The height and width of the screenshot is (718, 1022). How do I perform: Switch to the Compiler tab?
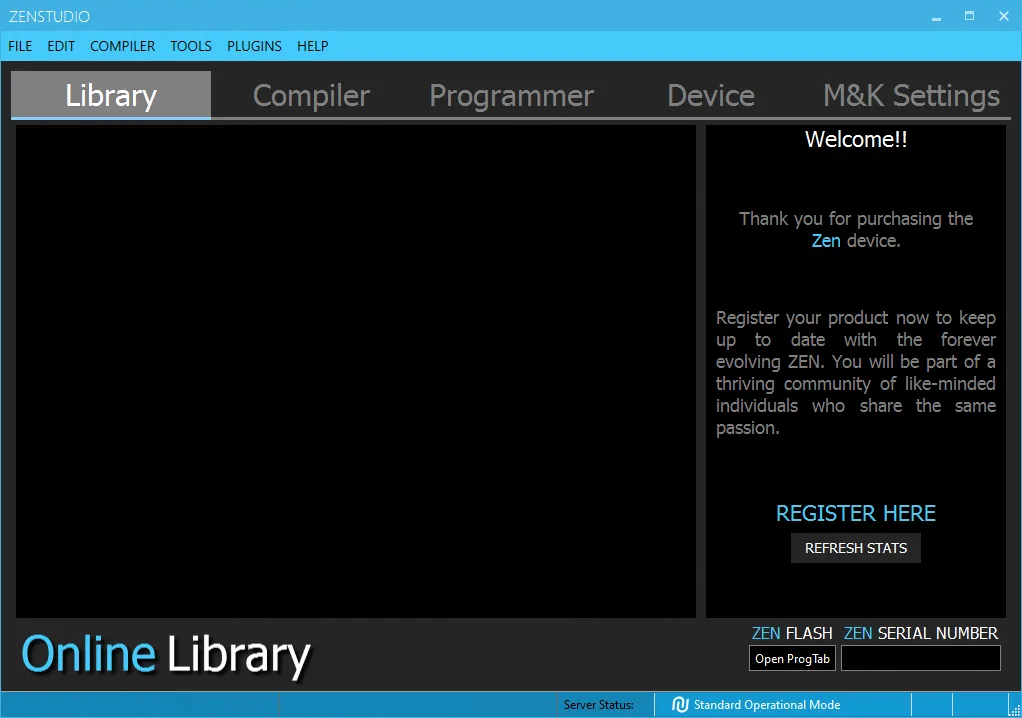(311, 95)
